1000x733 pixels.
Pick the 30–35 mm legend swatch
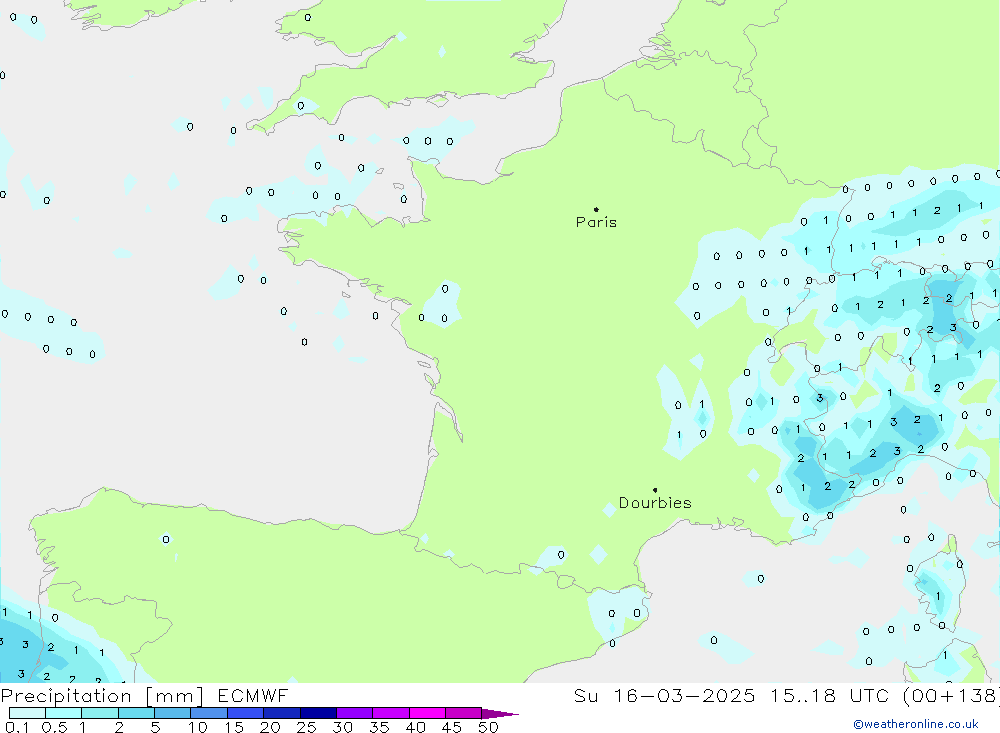(355, 713)
